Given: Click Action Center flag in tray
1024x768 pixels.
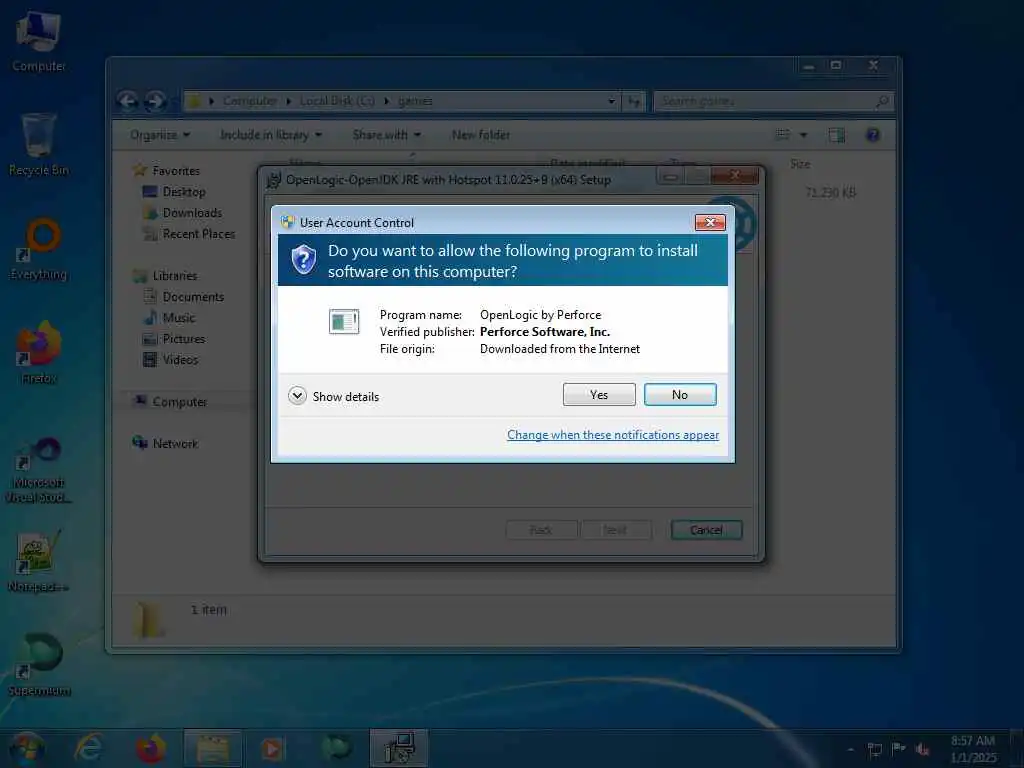Looking at the screenshot, I should pos(899,749).
